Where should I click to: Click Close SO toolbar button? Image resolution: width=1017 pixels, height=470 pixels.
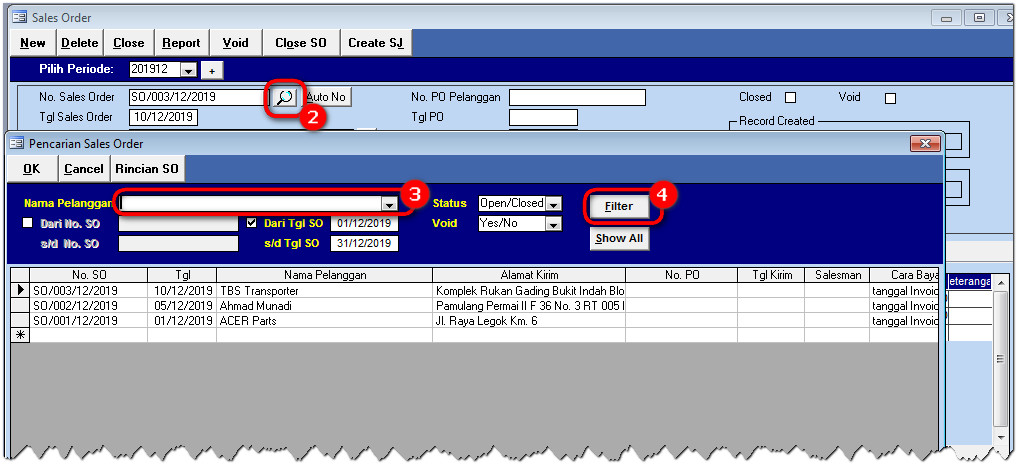click(301, 43)
